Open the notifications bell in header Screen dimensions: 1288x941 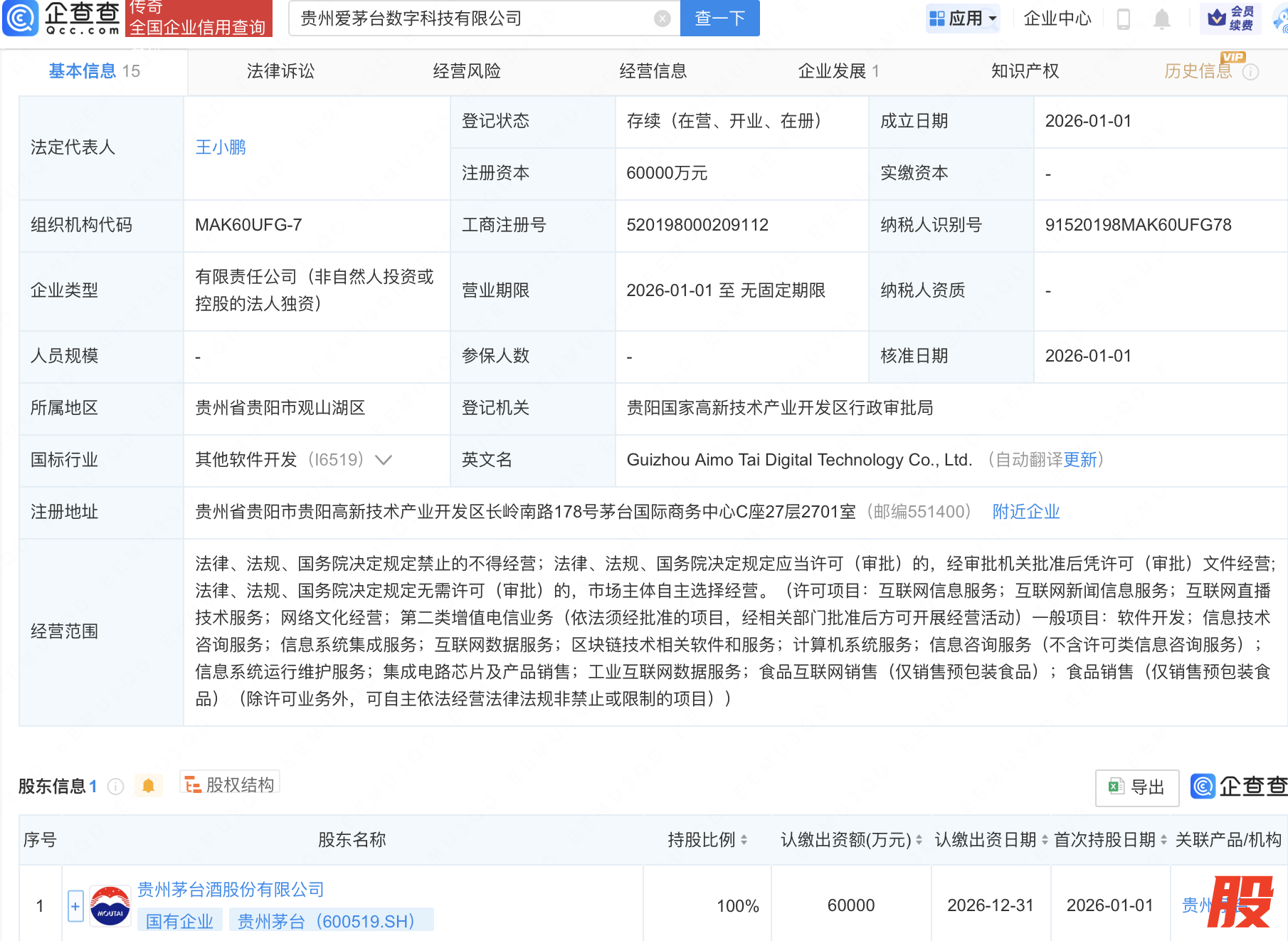coord(1161,19)
